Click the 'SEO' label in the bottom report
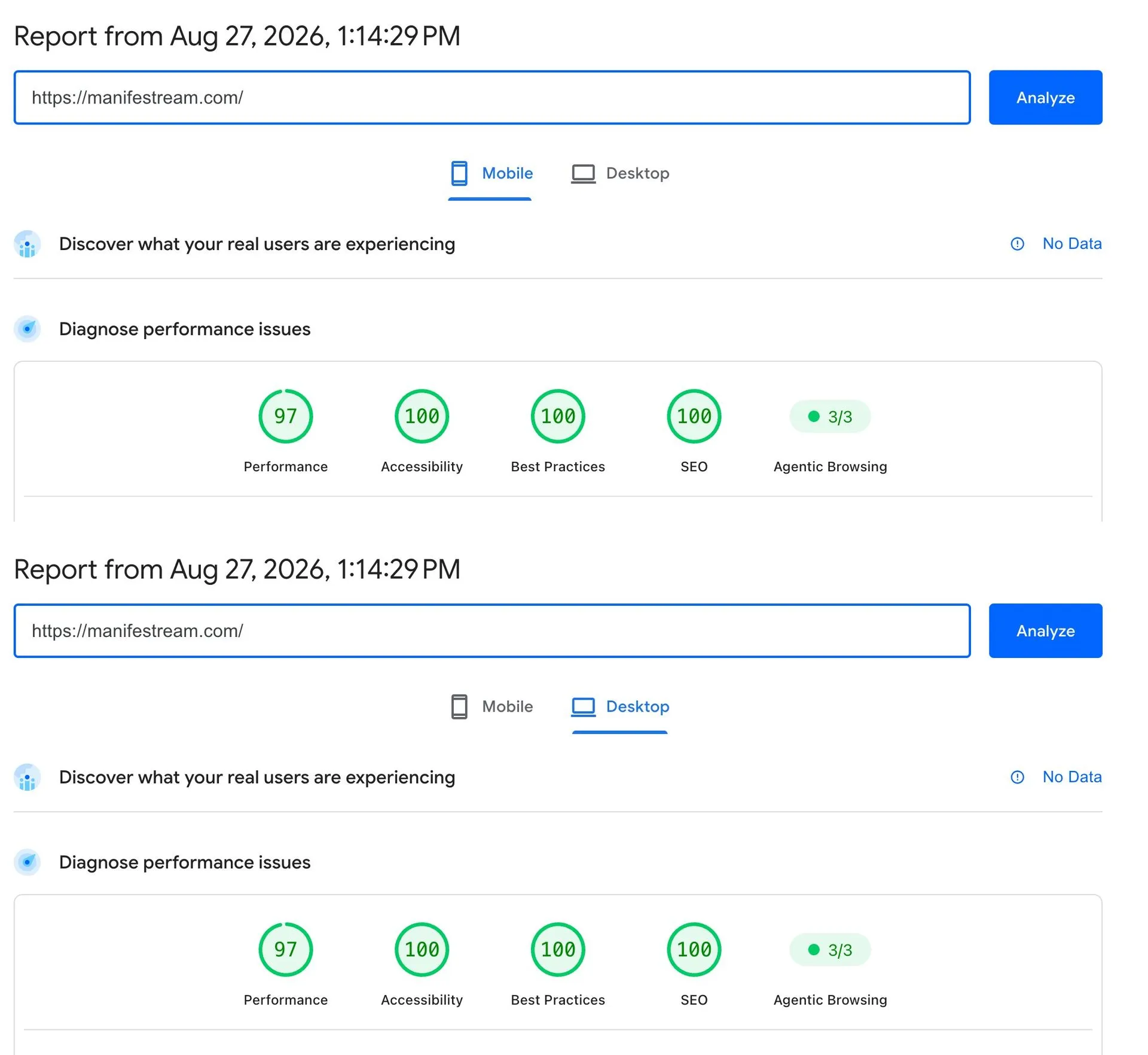1148x1055 pixels. 694,1001
